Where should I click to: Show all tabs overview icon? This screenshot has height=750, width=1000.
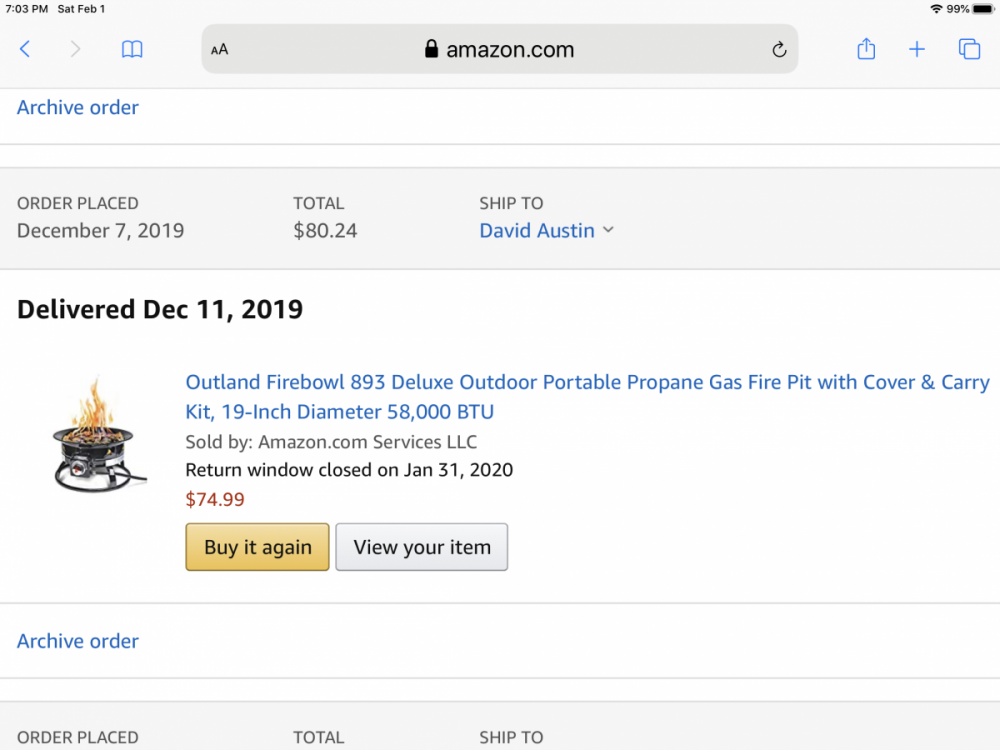[x=969, y=49]
